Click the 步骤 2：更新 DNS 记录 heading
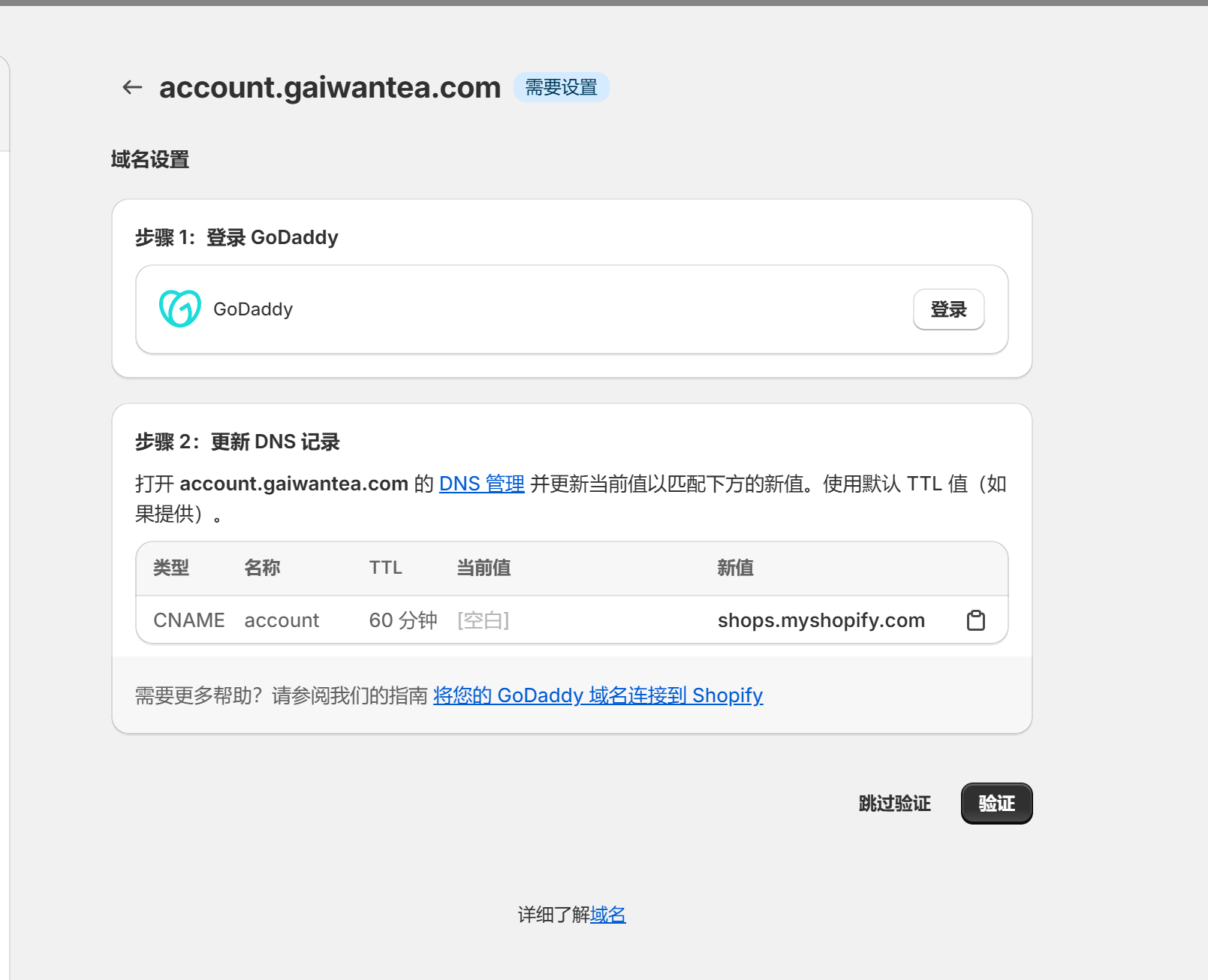 pyautogui.click(x=237, y=442)
